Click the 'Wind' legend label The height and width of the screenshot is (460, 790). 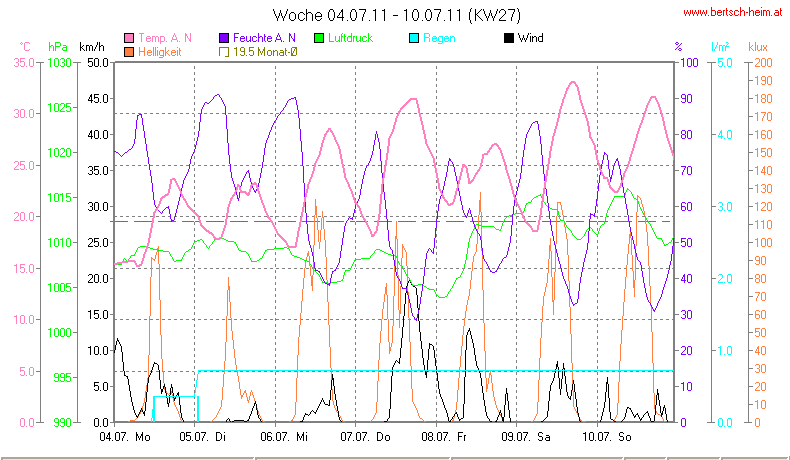(x=531, y=38)
